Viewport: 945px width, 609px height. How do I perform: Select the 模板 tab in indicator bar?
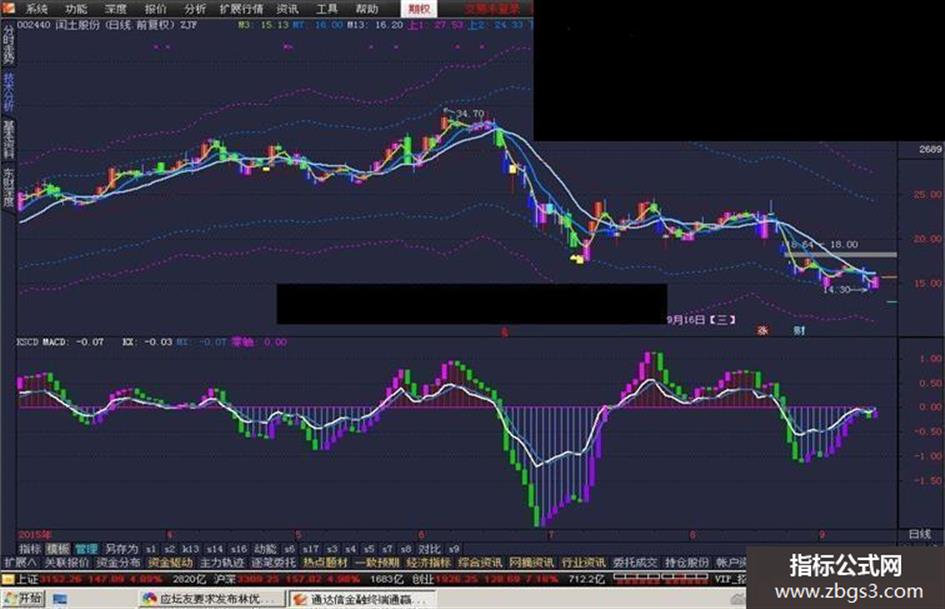(x=58, y=549)
